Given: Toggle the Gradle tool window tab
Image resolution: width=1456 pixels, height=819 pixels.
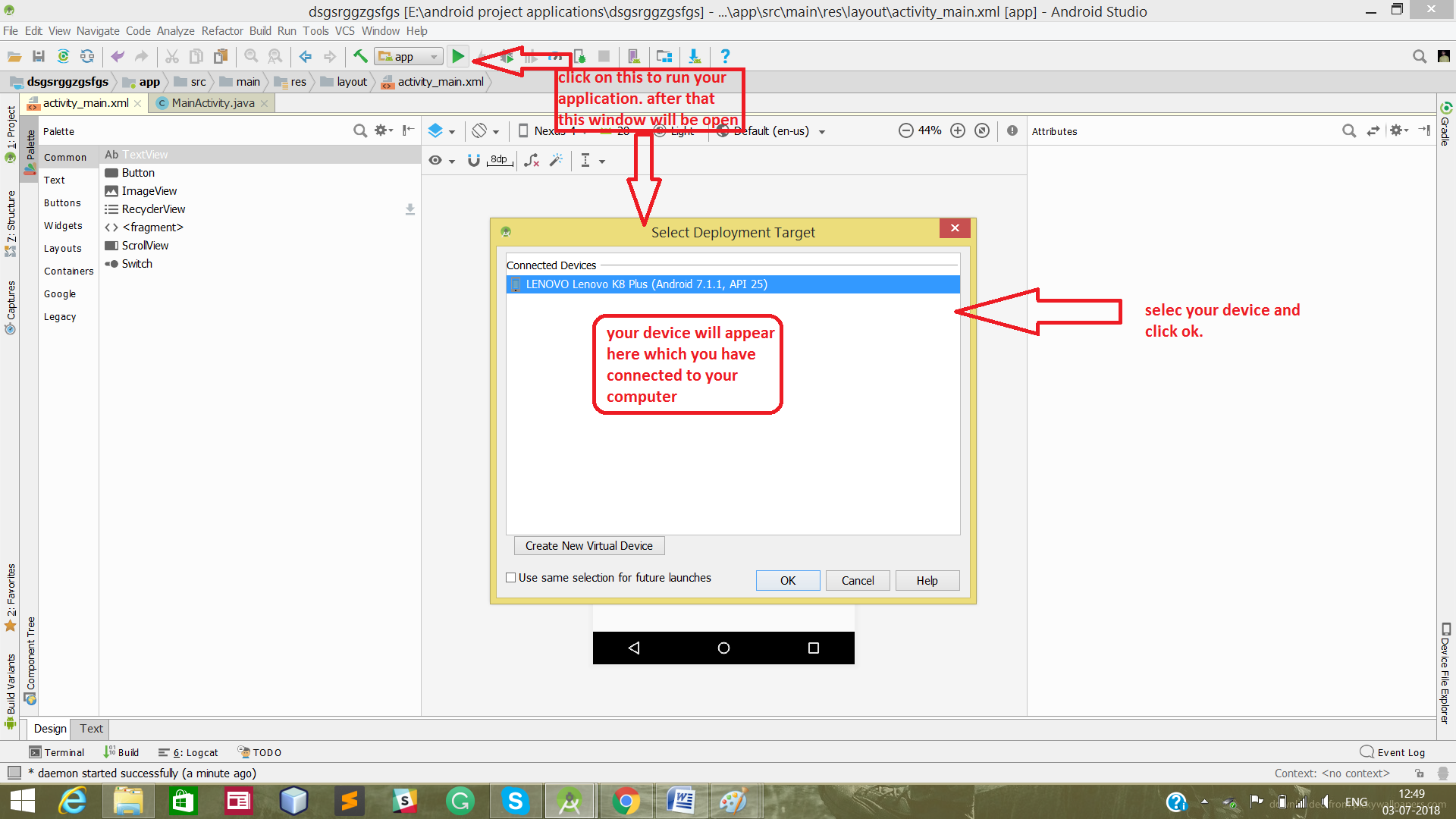Looking at the screenshot, I should pos(1445,123).
